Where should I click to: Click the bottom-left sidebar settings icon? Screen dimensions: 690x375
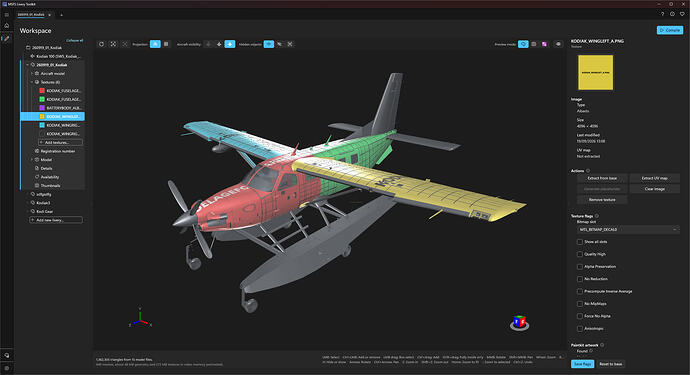point(7,368)
